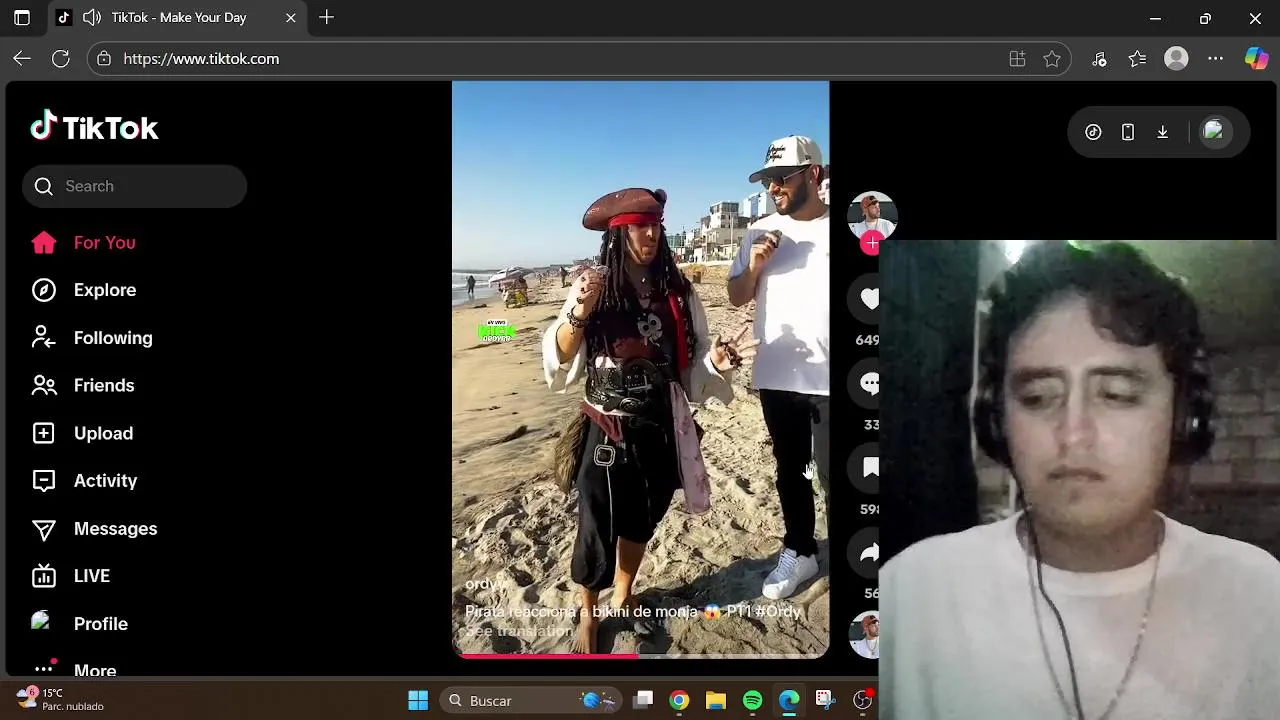Open Edge settings and more menu
This screenshot has width=1280, height=720.
click(1215, 59)
